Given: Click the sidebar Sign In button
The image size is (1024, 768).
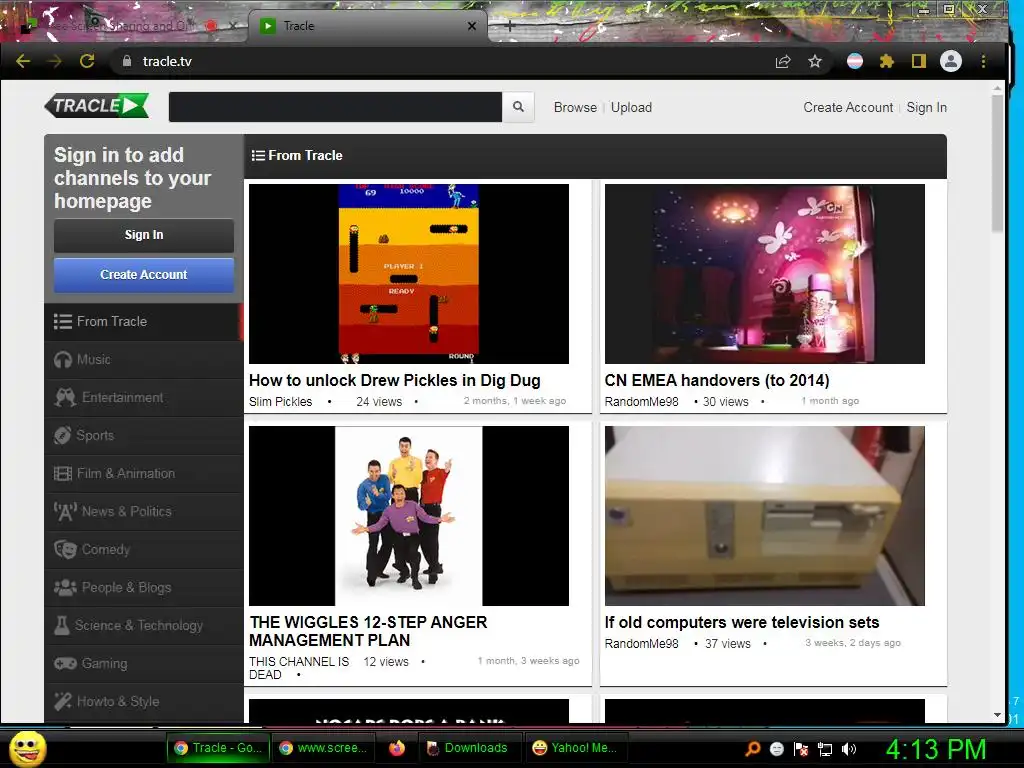Looking at the screenshot, I should pyautogui.click(x=144, y=234).
